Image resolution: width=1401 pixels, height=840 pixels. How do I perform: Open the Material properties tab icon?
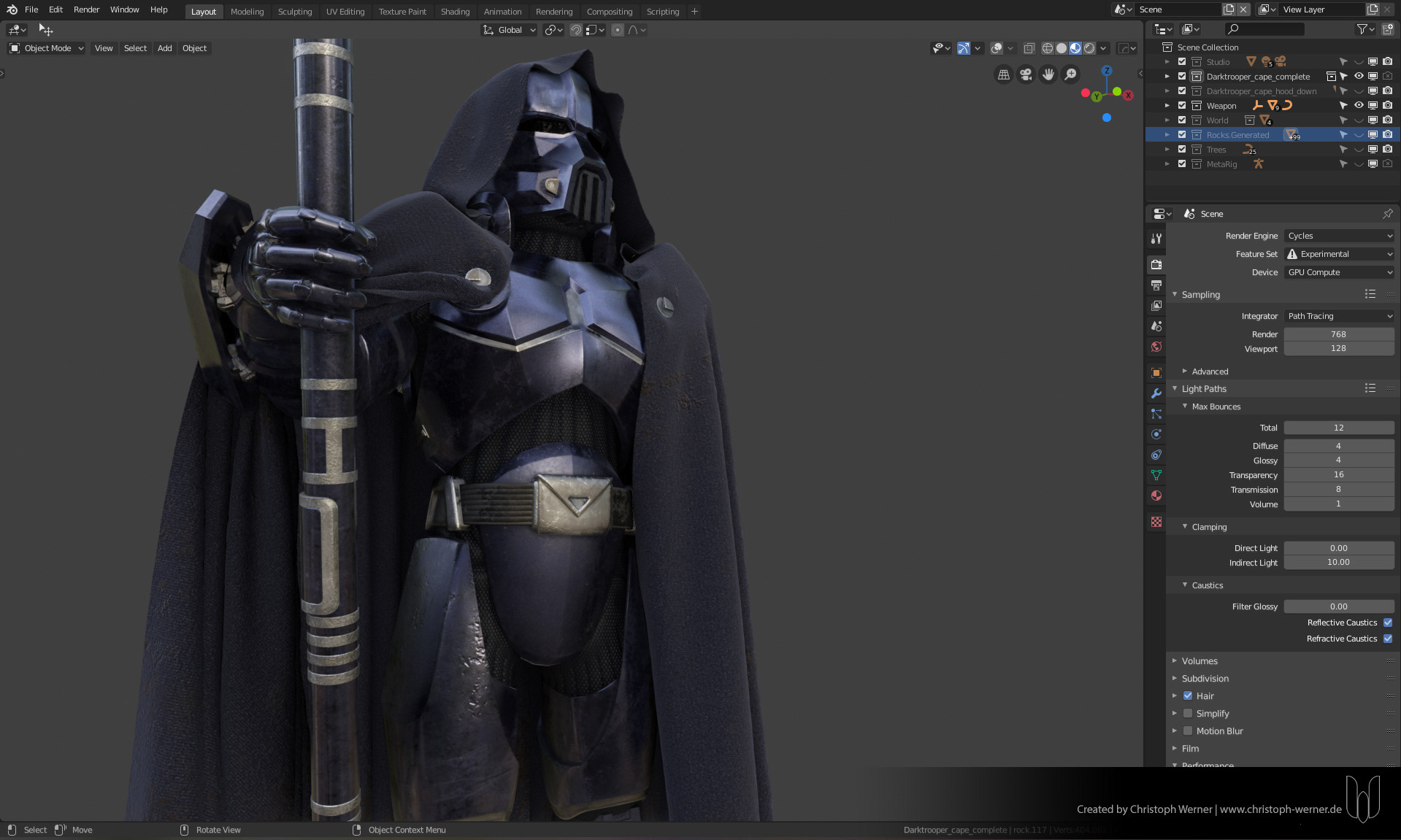pos(1156,496)
